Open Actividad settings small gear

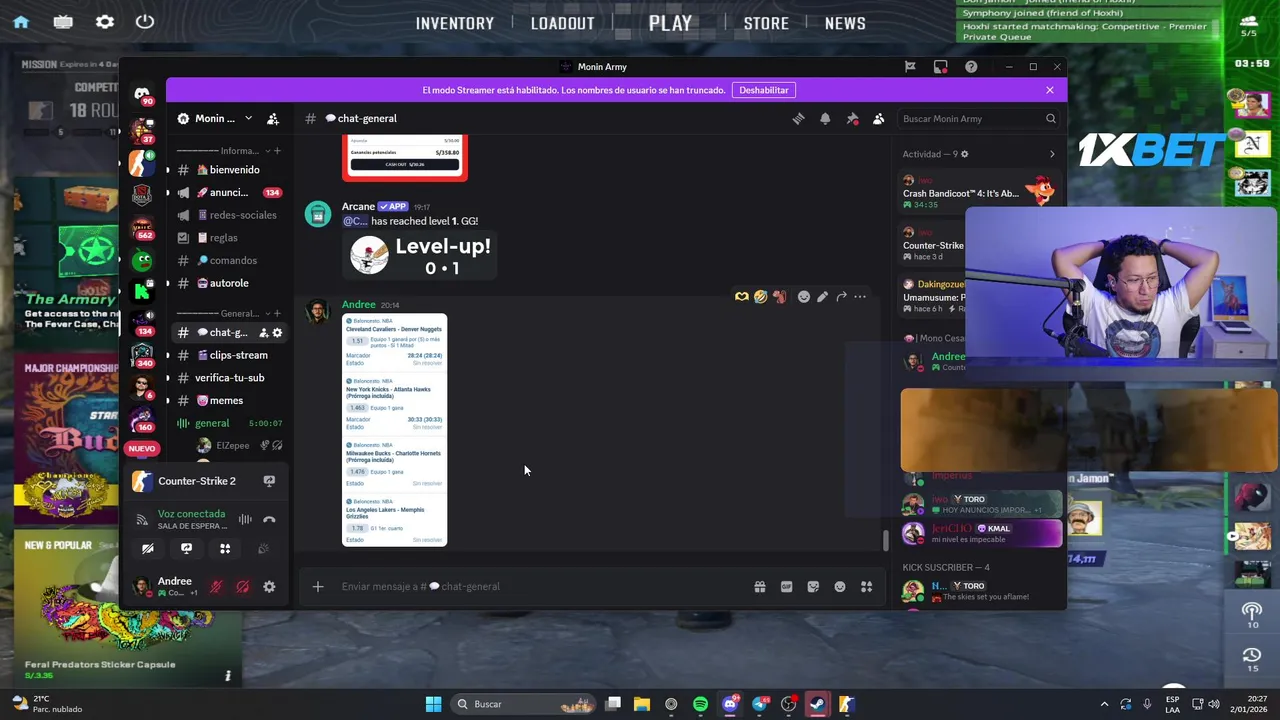[x=965, y=154]
